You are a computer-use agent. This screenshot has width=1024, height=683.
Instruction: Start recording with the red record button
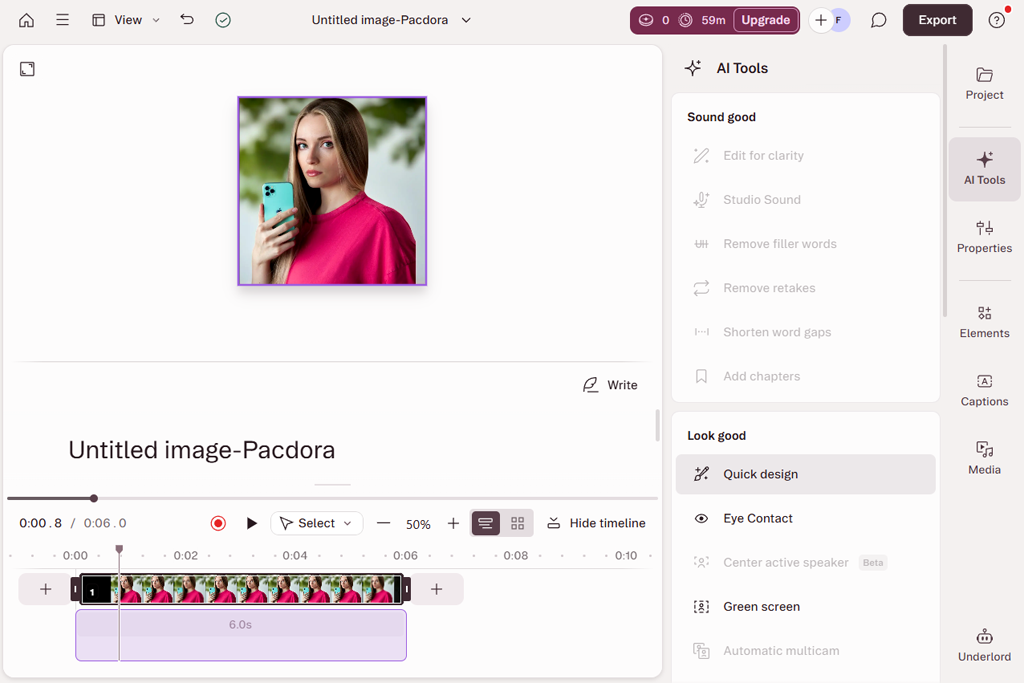point(218,523)
